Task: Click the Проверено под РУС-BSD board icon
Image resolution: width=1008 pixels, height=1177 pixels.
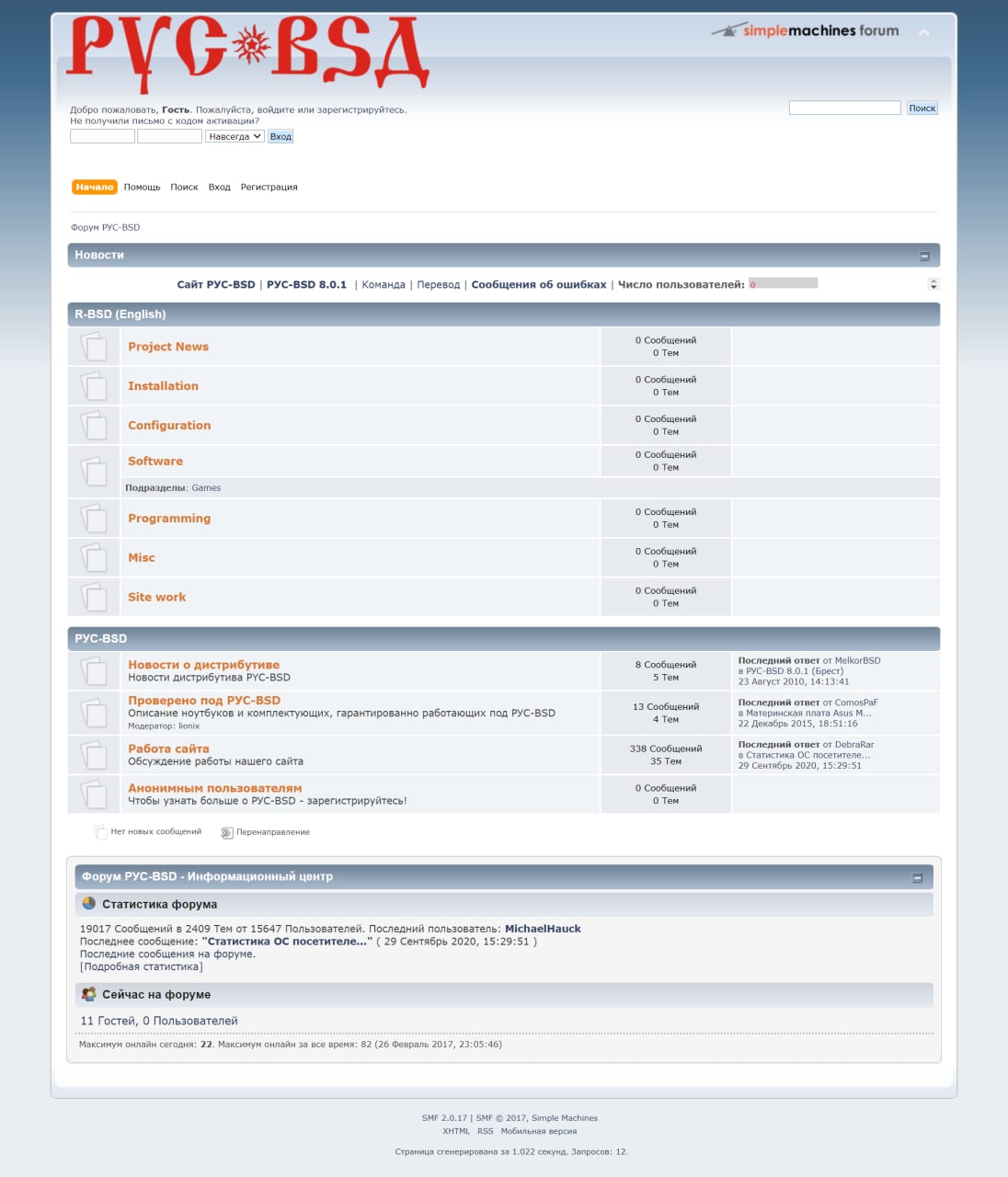Action: point(94,713)
